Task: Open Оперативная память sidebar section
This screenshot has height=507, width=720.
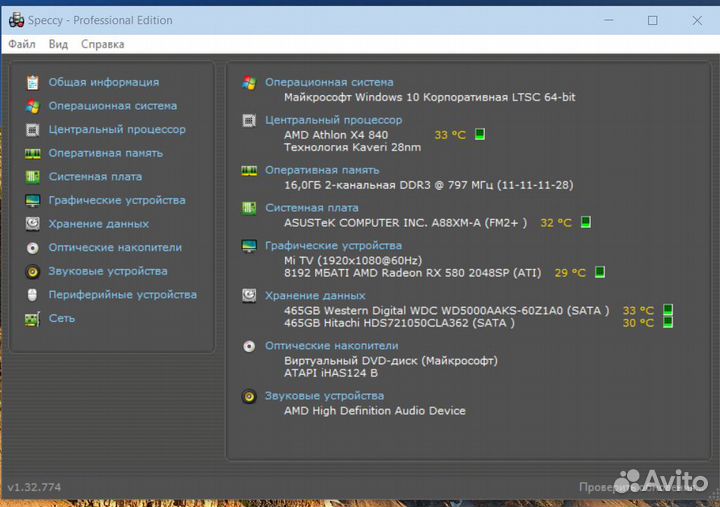Action: coord(106,153)
